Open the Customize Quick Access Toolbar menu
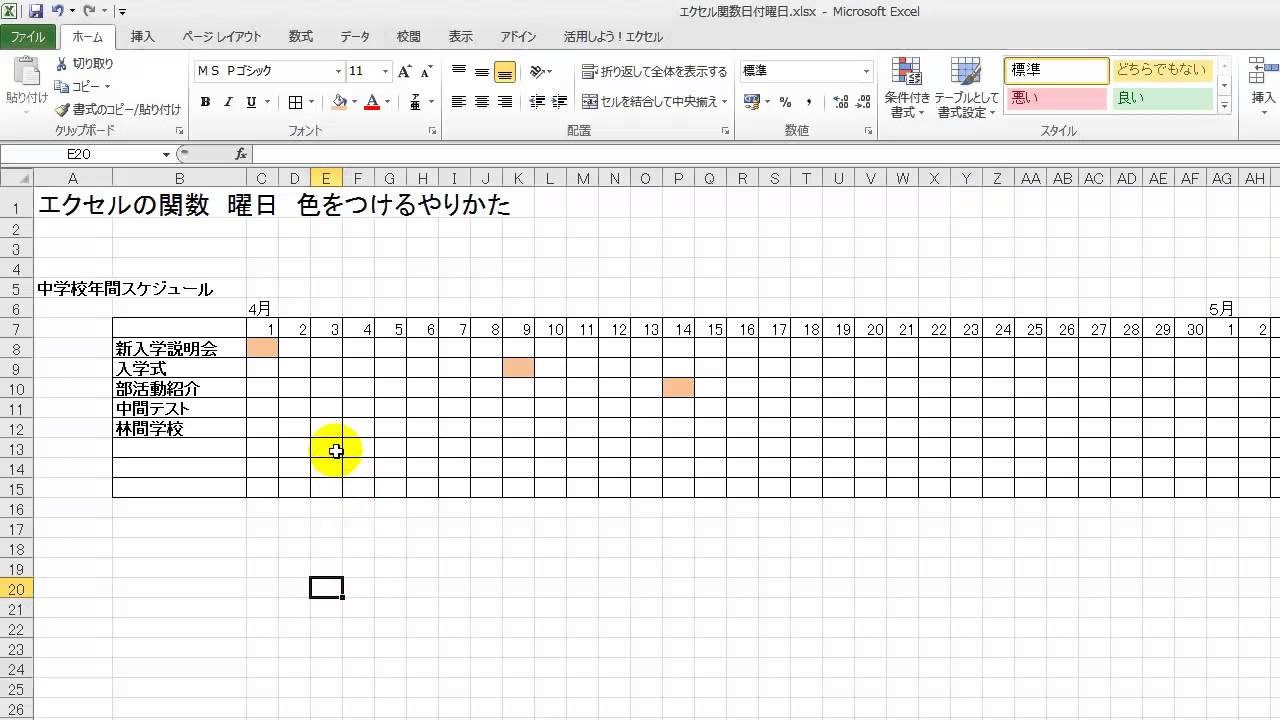 tap(122, 12)
